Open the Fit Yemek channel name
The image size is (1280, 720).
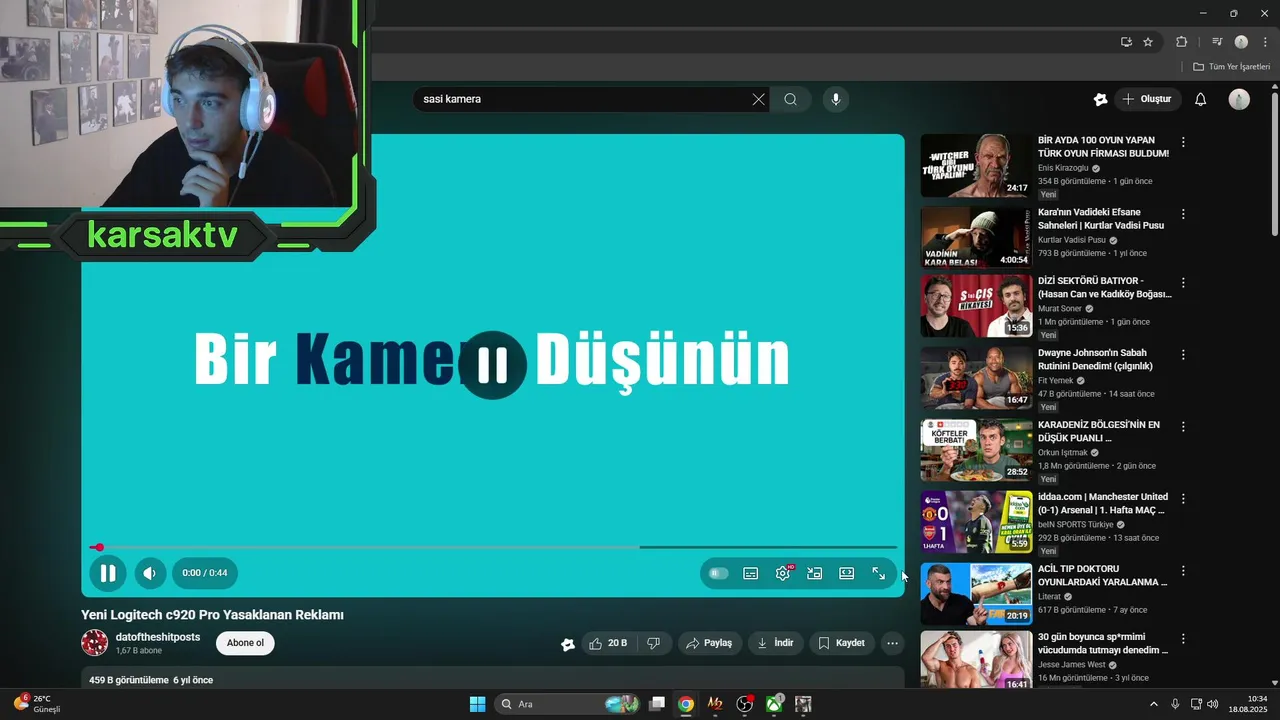tap(1055, 381)
